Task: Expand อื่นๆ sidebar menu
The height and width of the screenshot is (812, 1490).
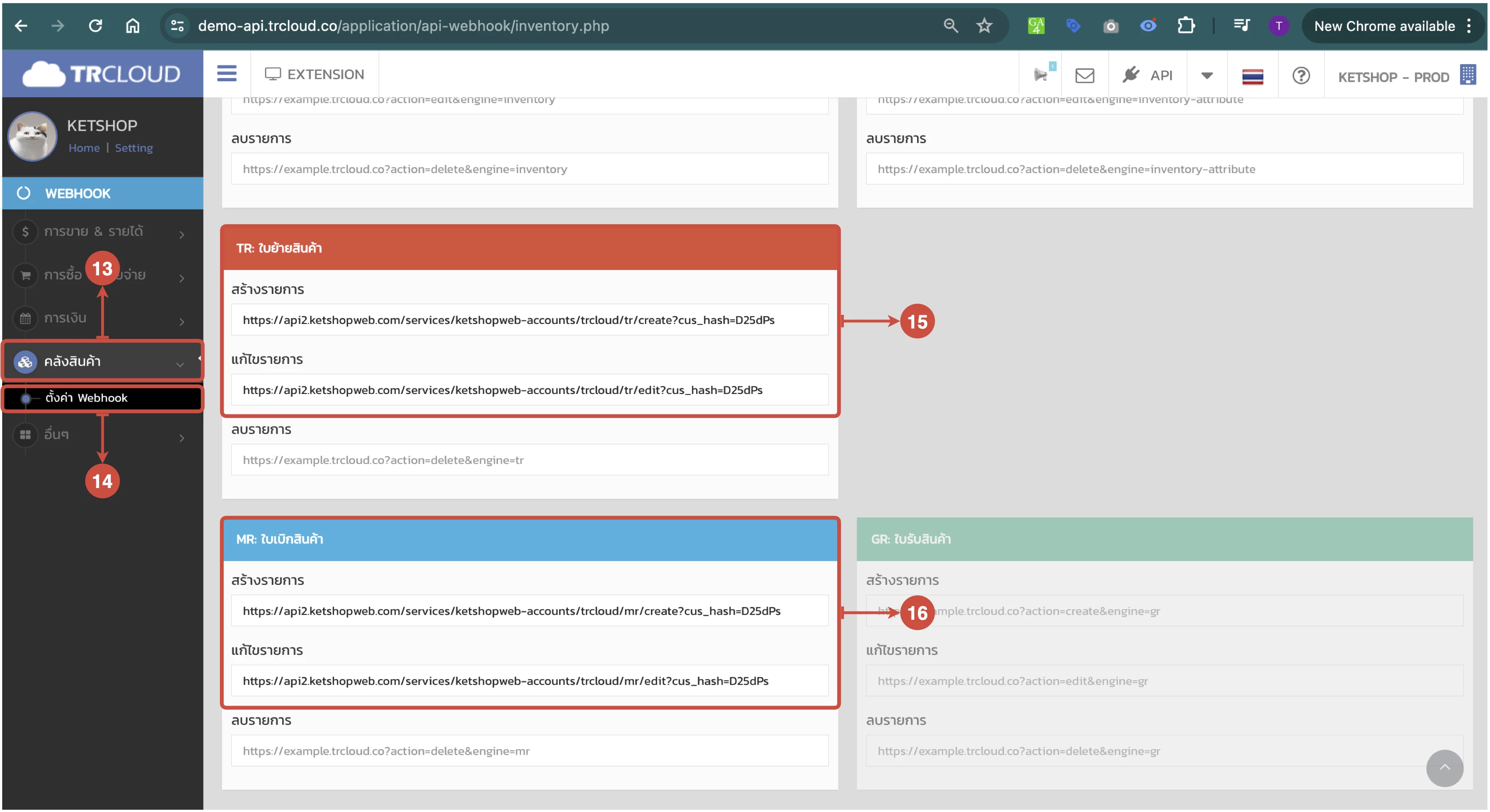Action: tap(101, 434)
